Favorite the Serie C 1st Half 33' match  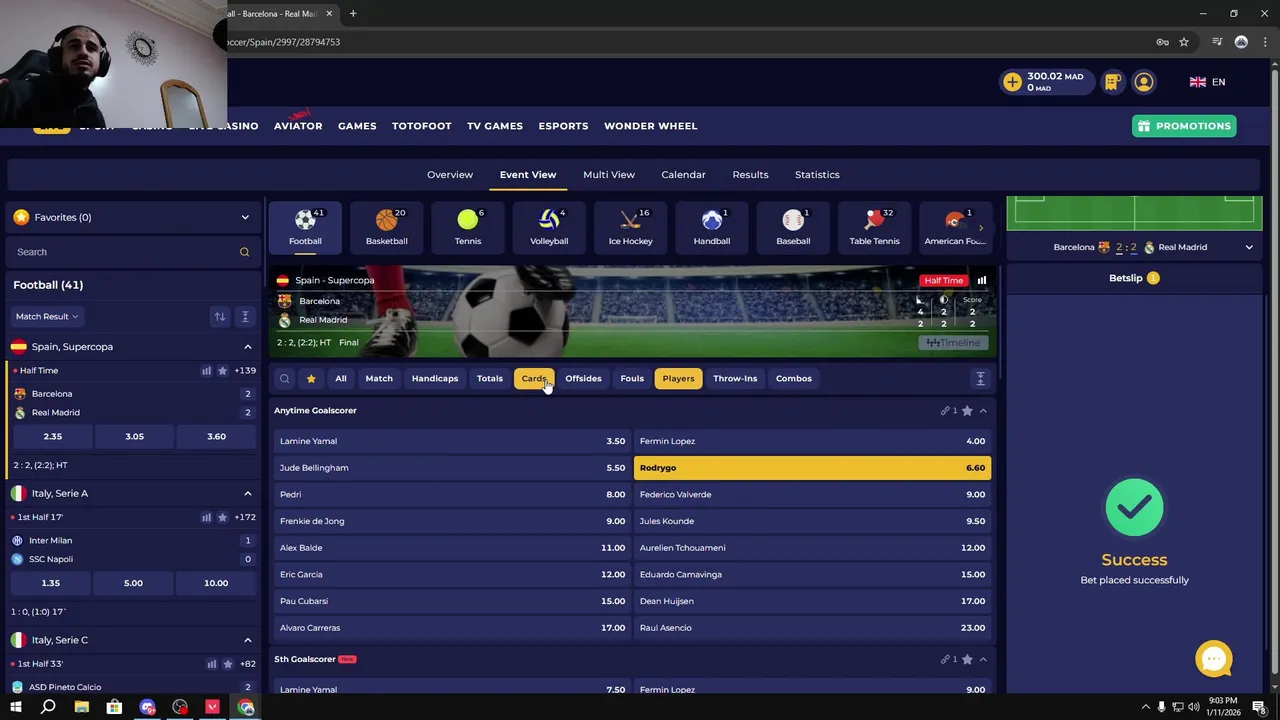(x=227, y=664)
